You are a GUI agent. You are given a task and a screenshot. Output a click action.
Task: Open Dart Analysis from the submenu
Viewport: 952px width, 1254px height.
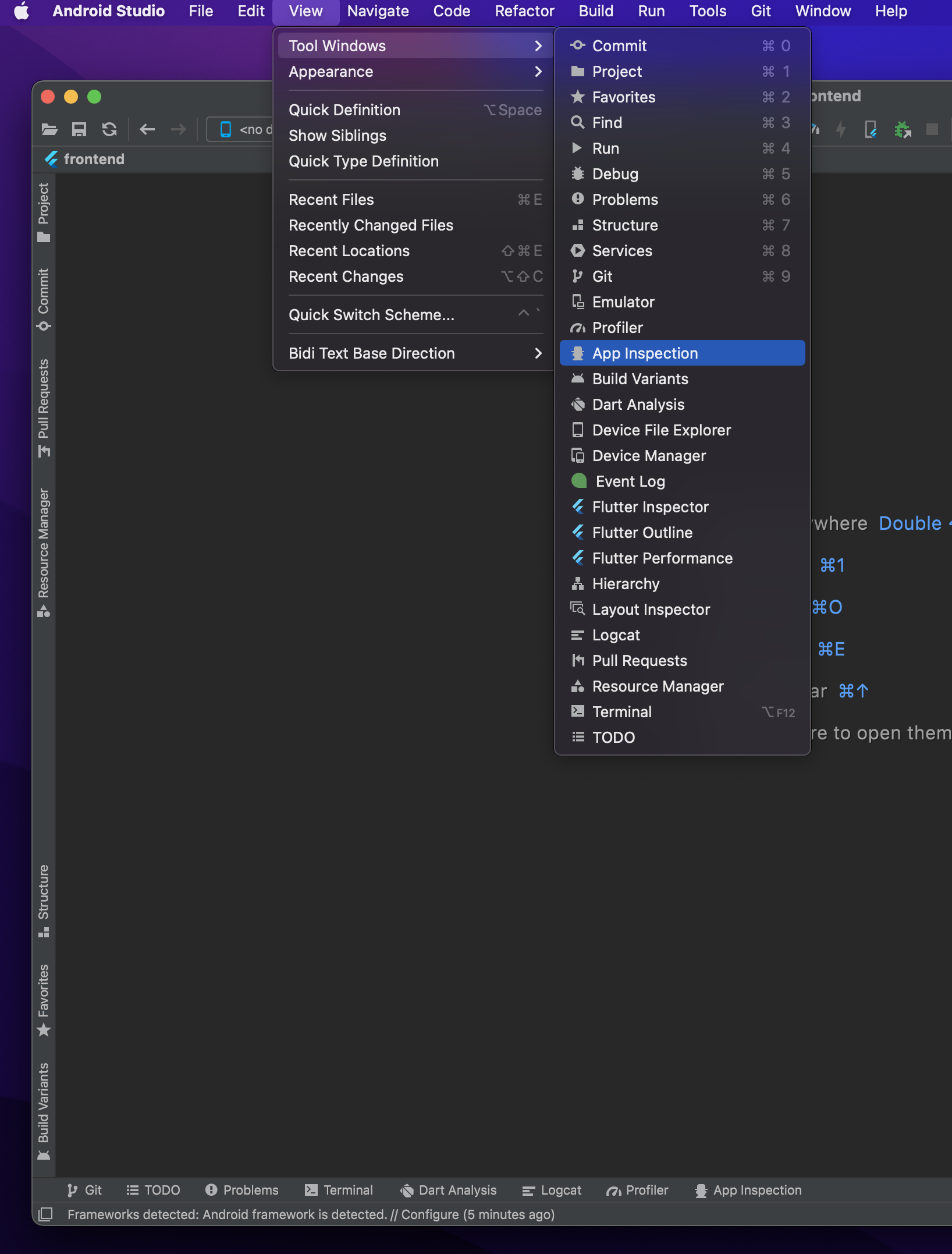point(682,405)
